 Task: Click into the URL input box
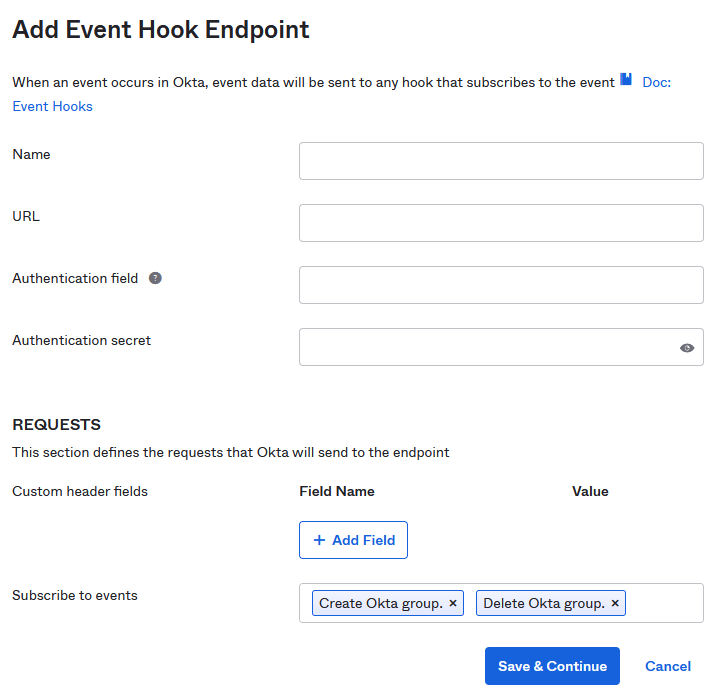point(500,223)
